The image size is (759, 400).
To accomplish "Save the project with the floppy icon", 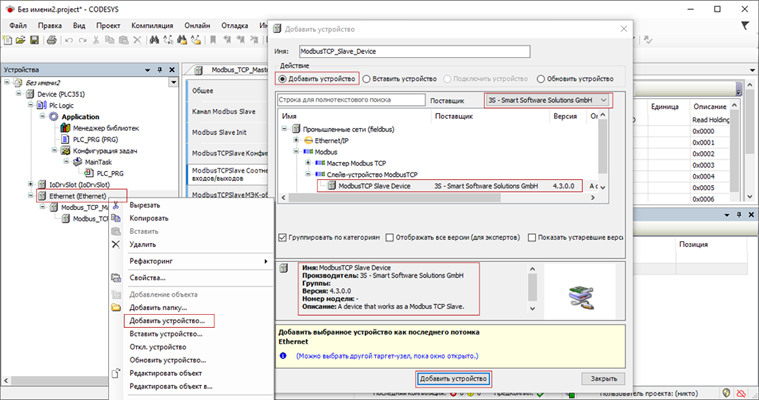I will (x=34, y=40).
